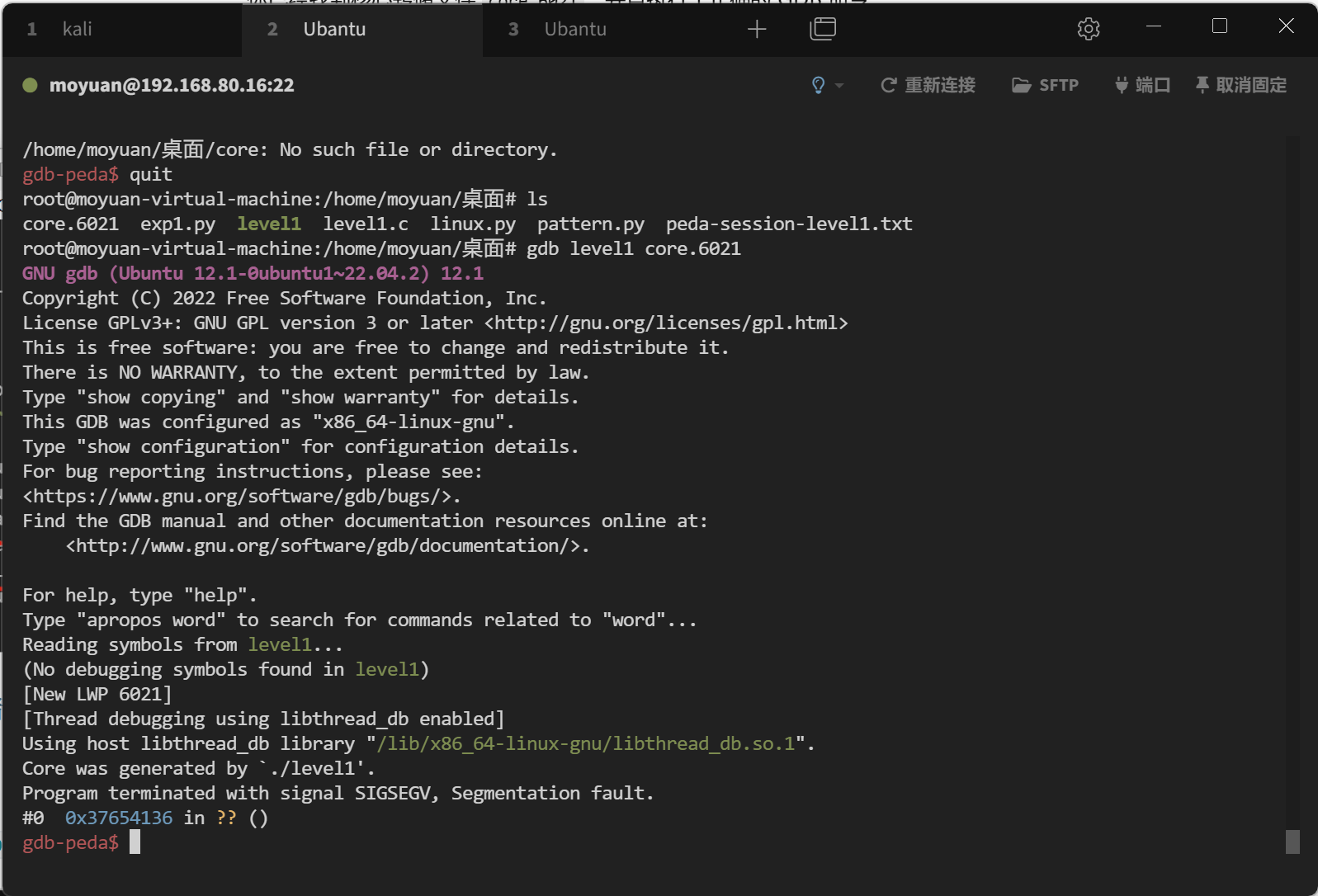The width and height of the screenshot is (1318, 896).
Task: Open the 端口 ports plug button
Action: 1142,85
